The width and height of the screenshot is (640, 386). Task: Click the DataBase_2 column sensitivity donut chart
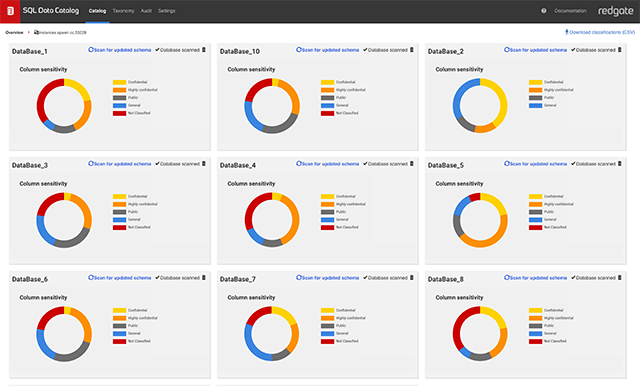(x=480, y=105)
